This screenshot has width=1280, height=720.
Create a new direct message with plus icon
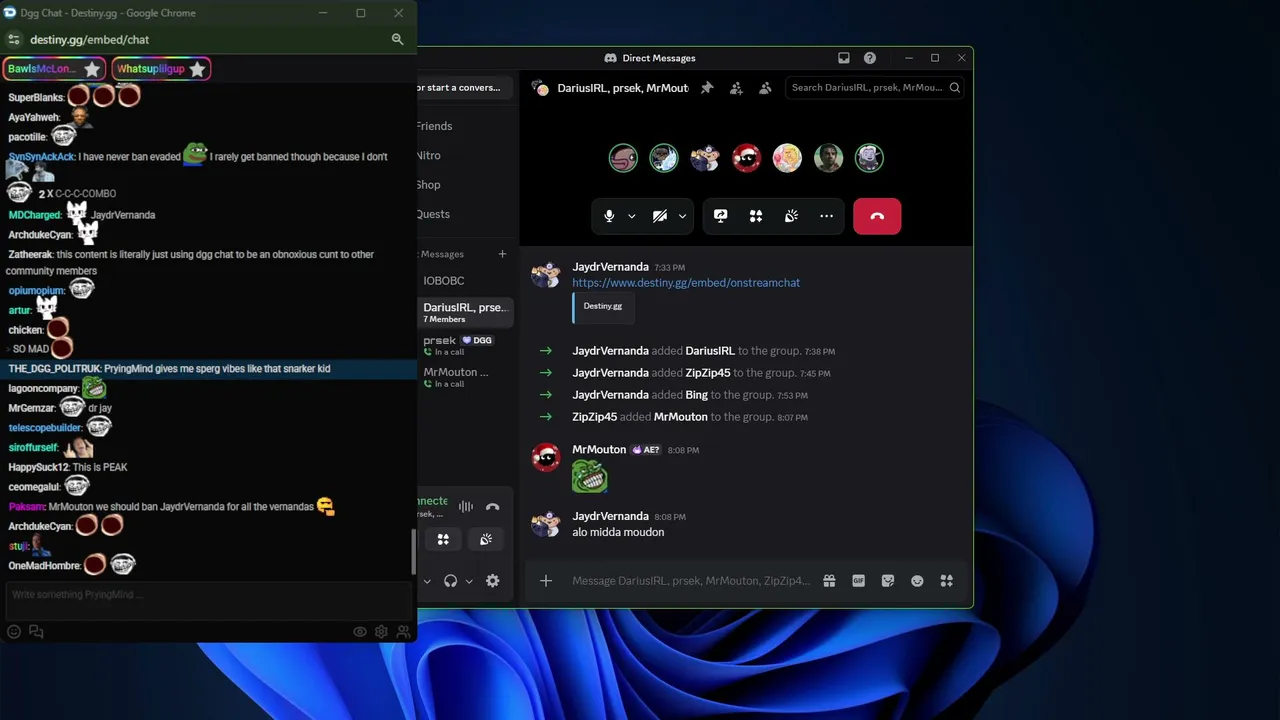click(502, 254)
